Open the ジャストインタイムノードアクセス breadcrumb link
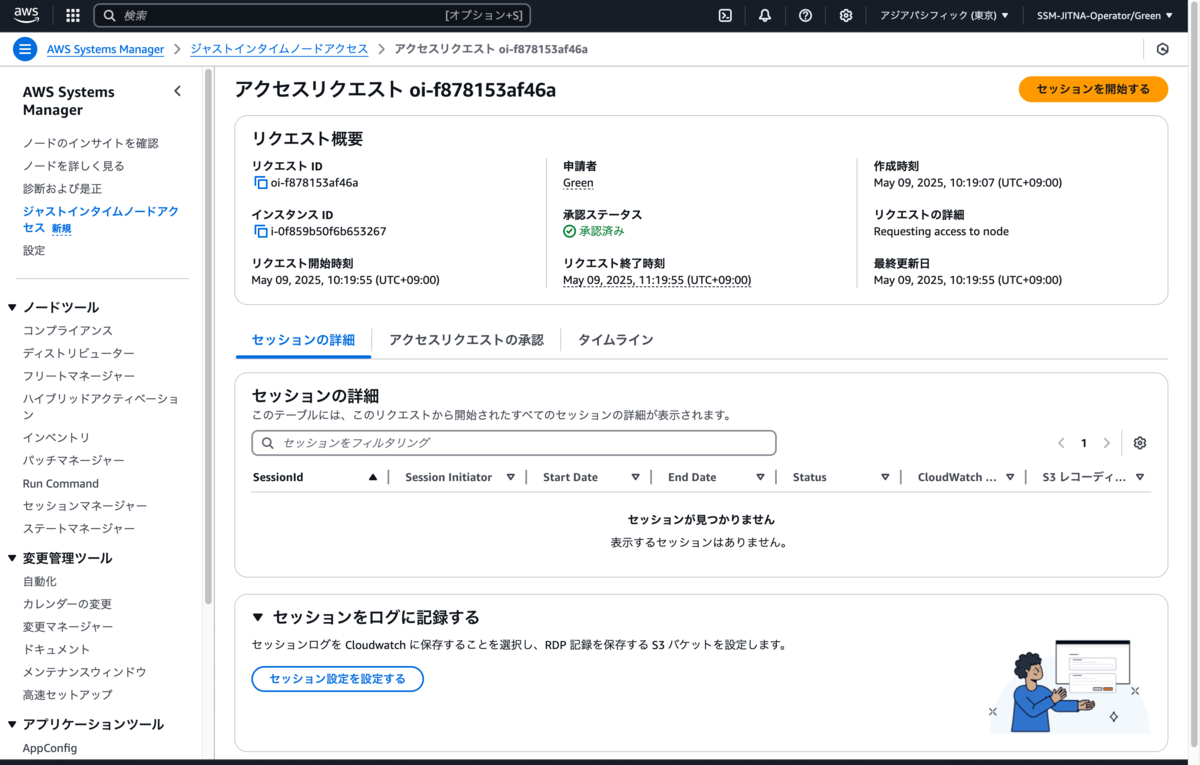Image resolution: width=1200 pixels, height=765 pixels. pyautogui.click(x=279, y=49)
